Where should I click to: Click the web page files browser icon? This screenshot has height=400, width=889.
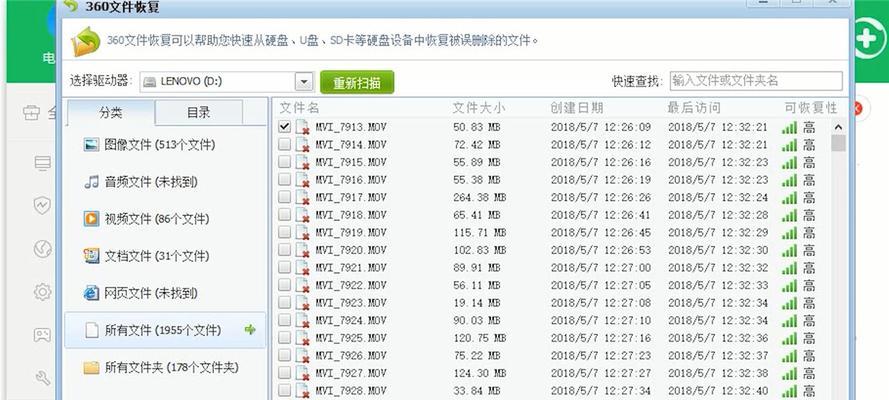click(91, 293)
